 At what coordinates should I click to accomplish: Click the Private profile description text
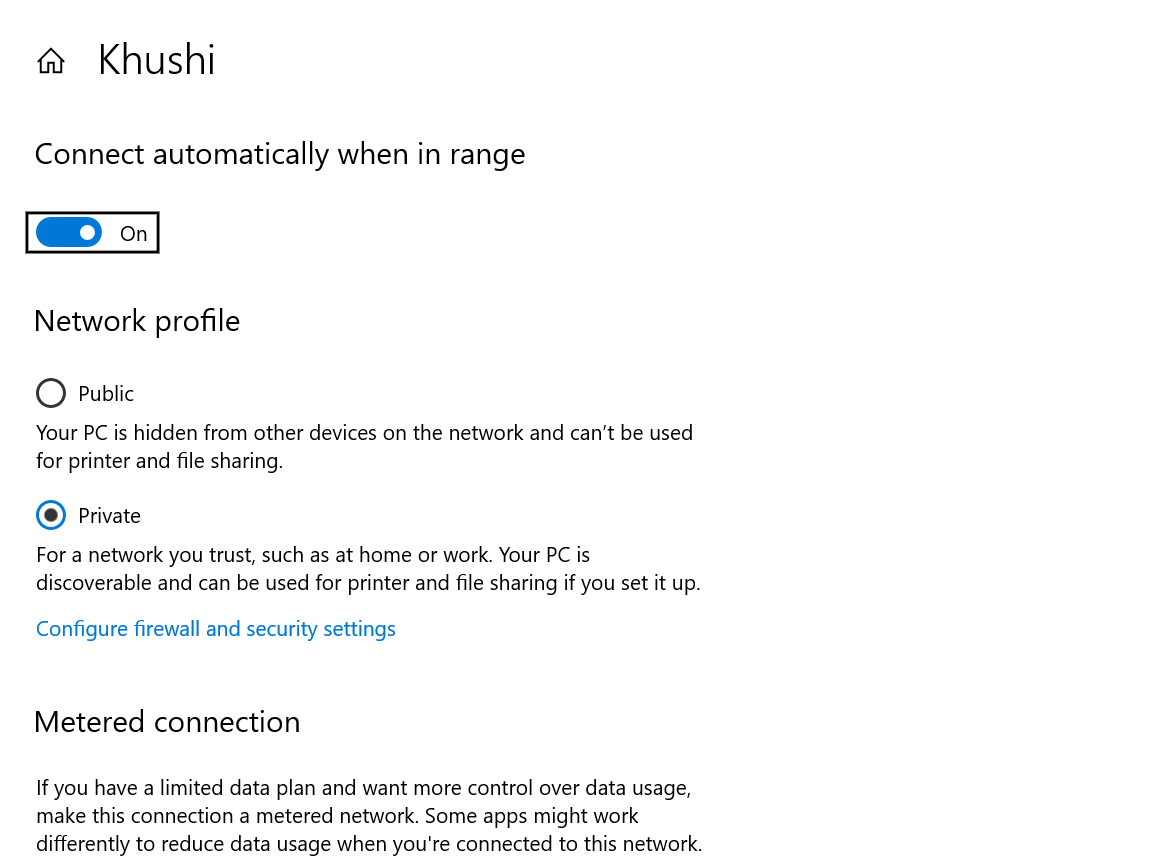[368, 568]
